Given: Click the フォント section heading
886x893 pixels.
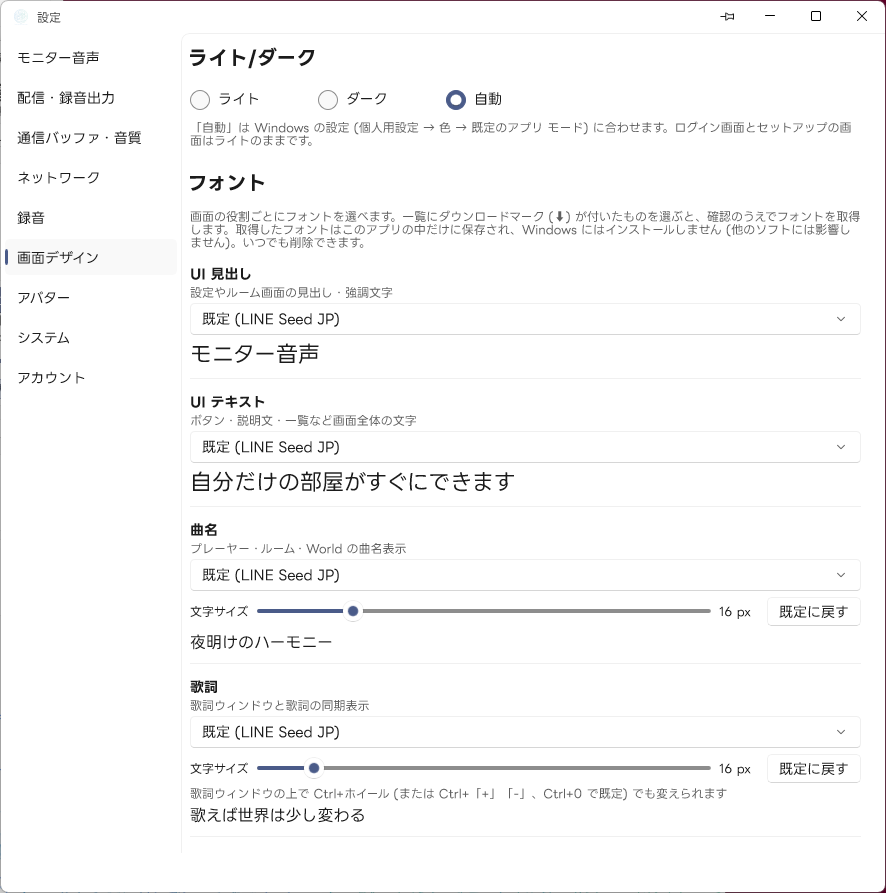Looking at the screenshot, I should tap(227, 183).
